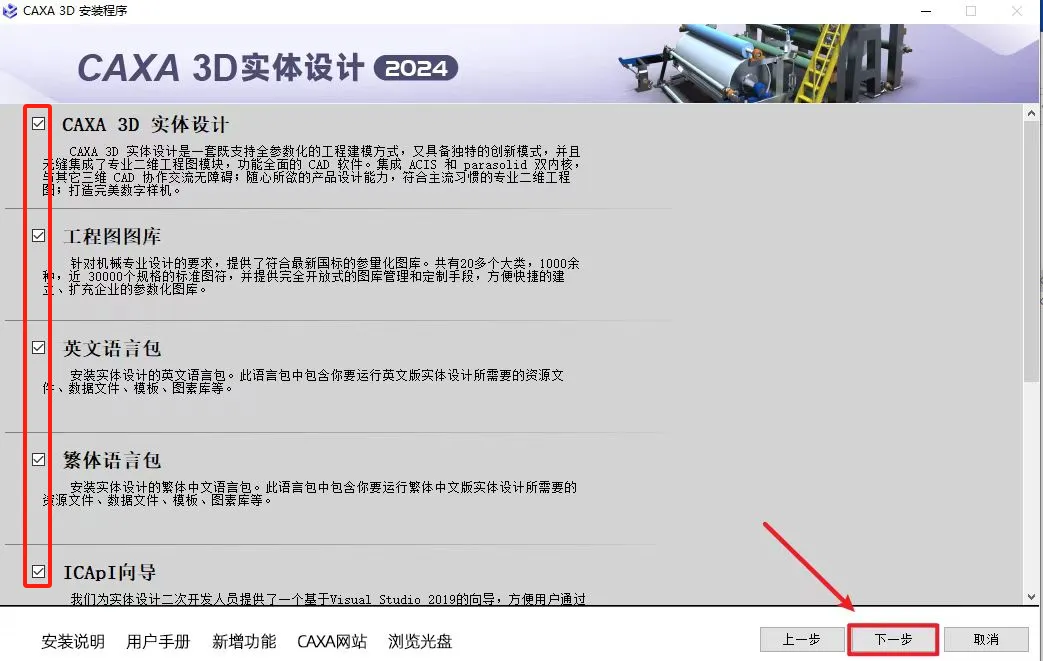Click the 英文语言包 heading text
Viewport: 1043px width, 661px height.
[x=112, y=348]
